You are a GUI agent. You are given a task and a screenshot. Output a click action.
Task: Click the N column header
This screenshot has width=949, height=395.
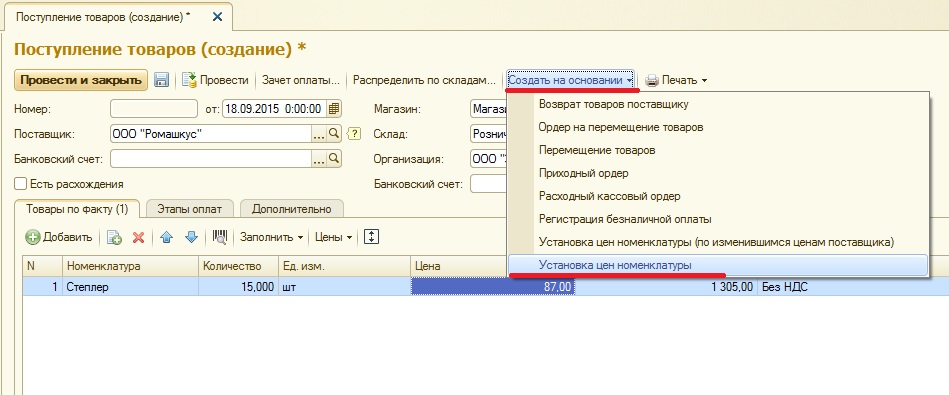click(x=42, y=266)
